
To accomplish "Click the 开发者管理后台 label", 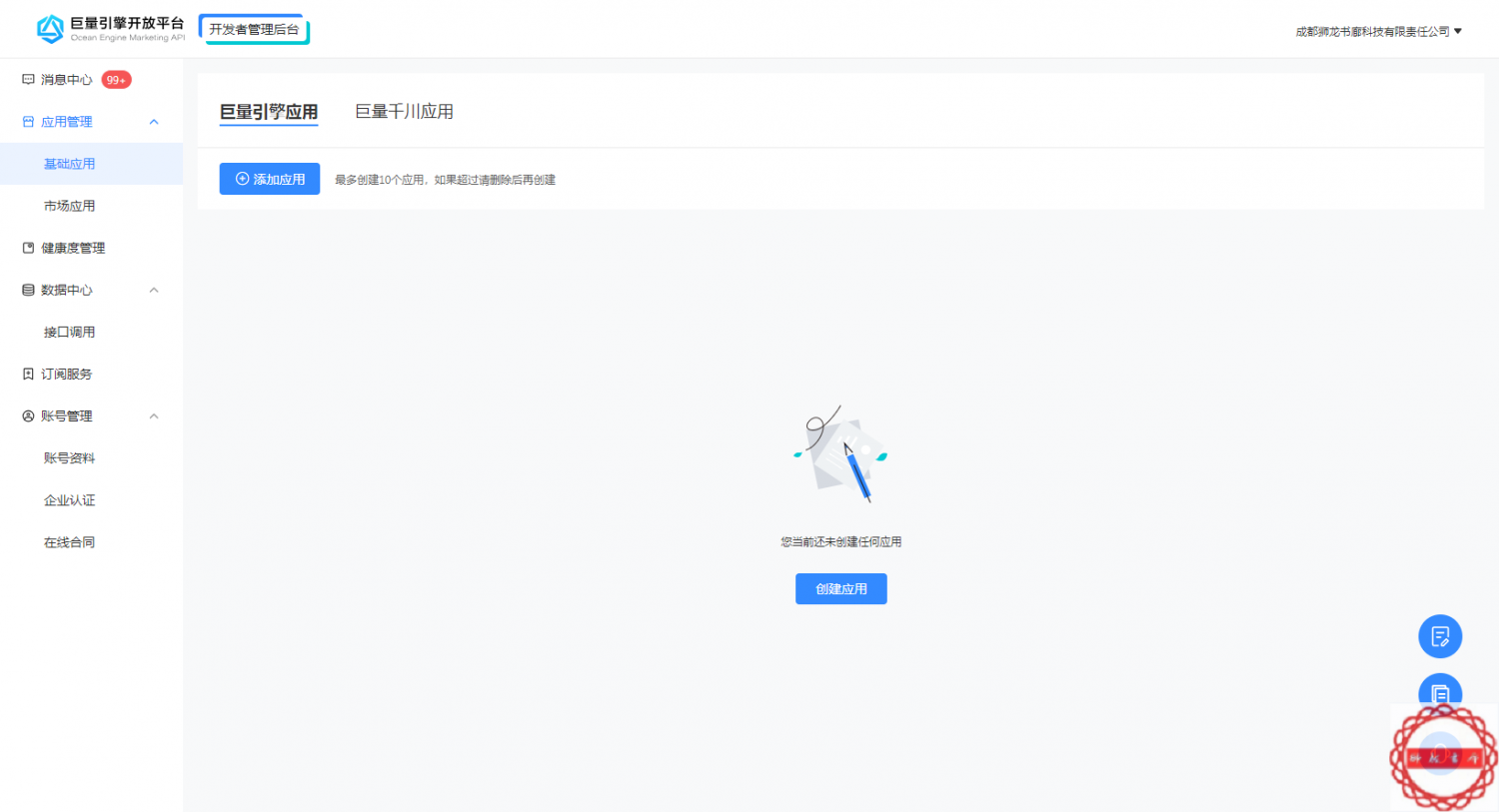I will [x=254, y=29].
